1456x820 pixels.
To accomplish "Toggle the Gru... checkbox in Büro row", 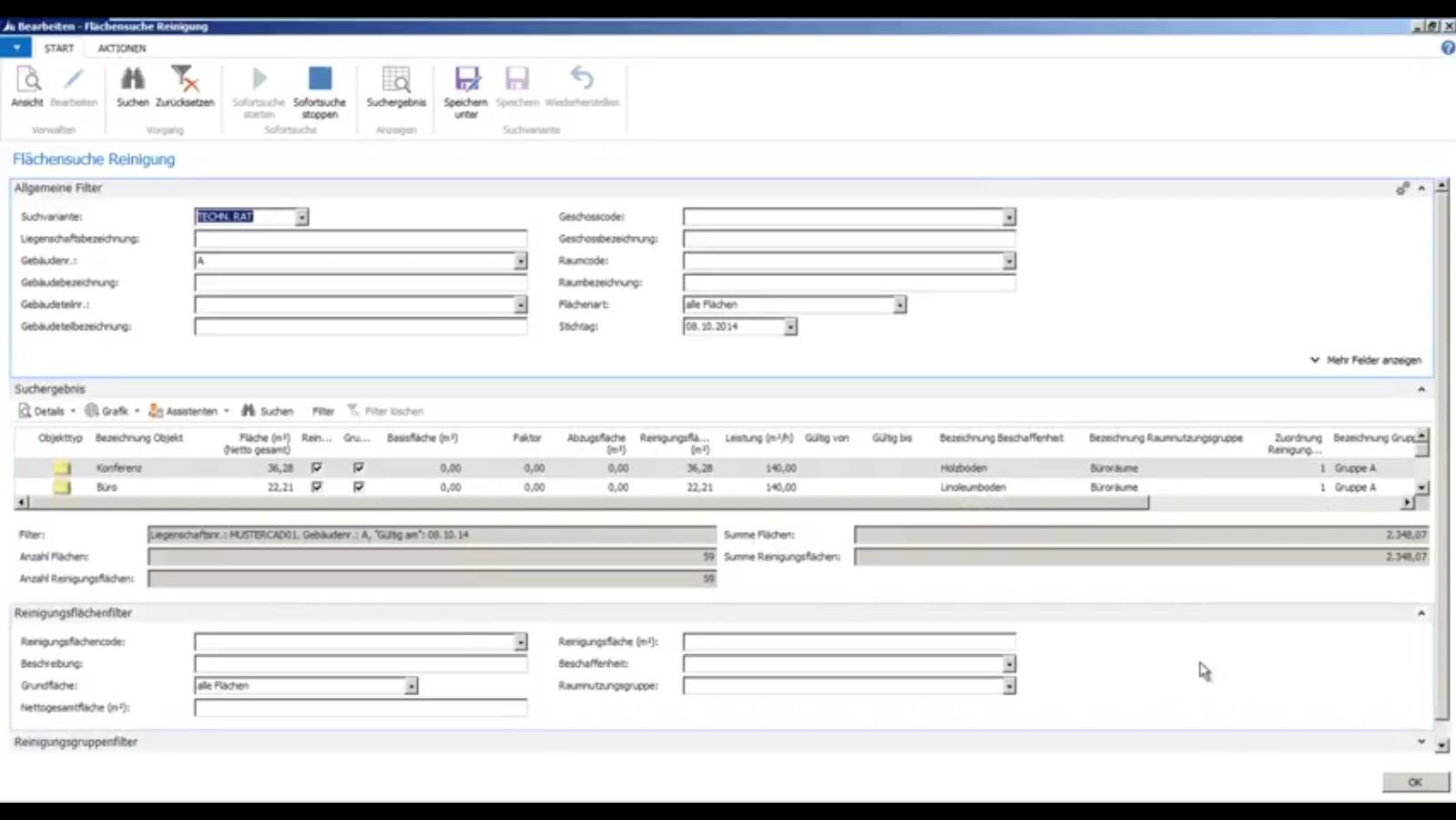I will (359, 487).
